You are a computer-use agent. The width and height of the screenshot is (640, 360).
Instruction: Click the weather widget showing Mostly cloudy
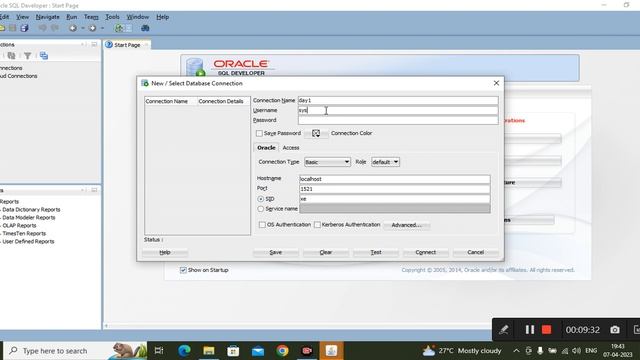462,351
